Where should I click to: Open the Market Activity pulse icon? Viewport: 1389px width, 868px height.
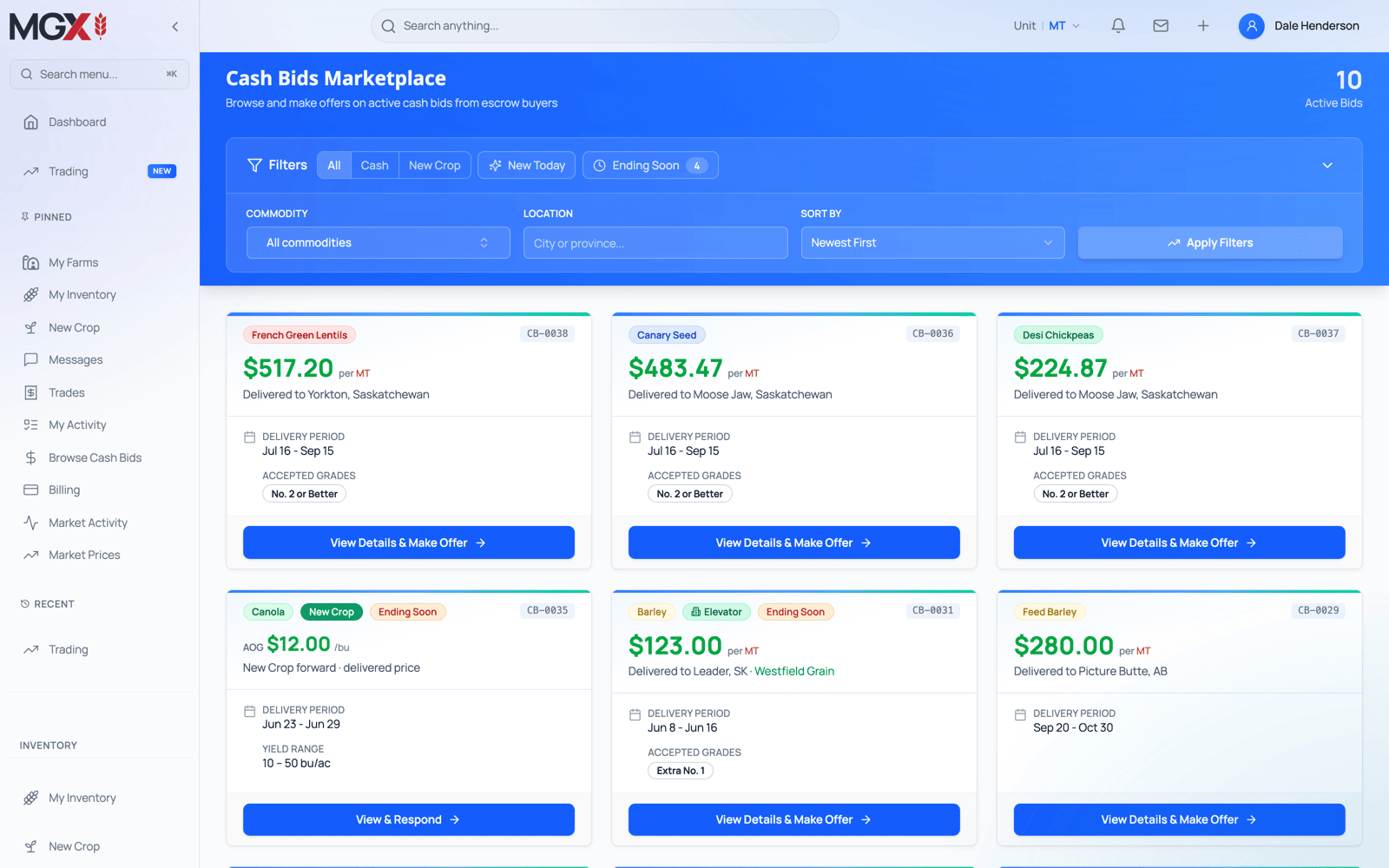pos(31,523)
